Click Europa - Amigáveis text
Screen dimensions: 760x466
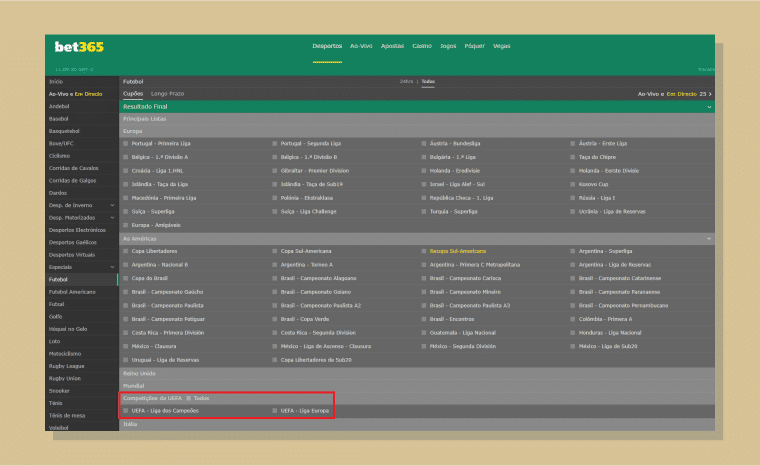(x=156, y=225)
